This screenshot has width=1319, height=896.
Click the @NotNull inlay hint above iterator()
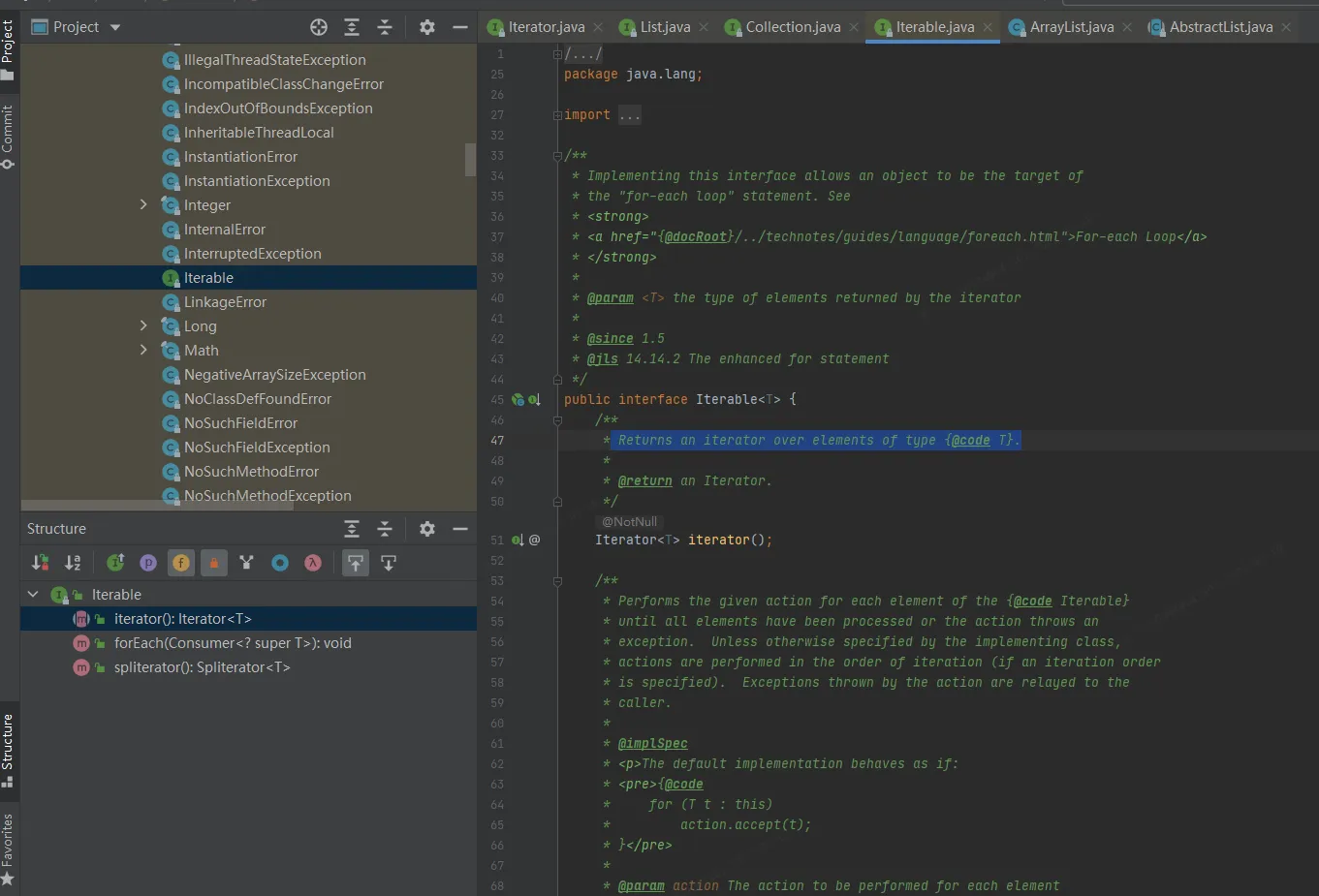coord(629,521)
